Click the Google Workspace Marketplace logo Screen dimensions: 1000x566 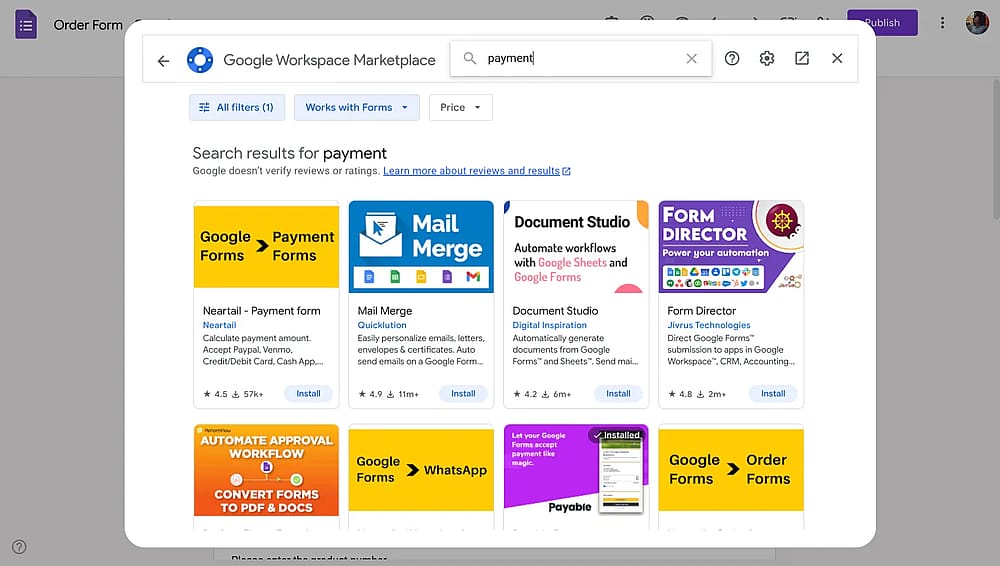[x=200, y=60]
